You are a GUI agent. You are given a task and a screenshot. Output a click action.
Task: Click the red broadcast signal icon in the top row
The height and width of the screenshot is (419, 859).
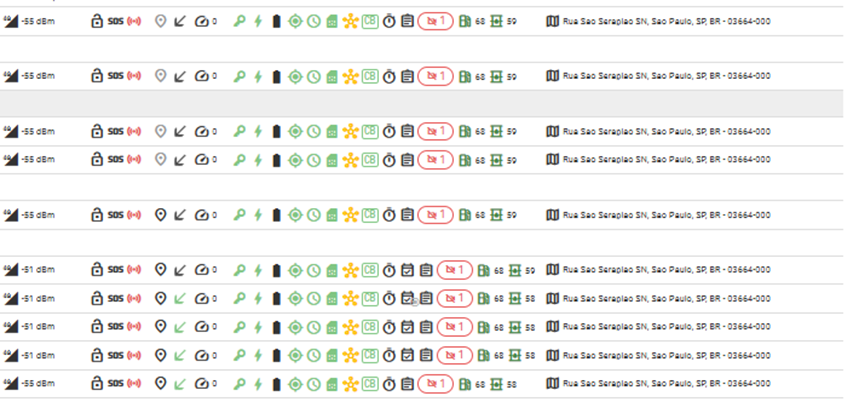[134, 20]
